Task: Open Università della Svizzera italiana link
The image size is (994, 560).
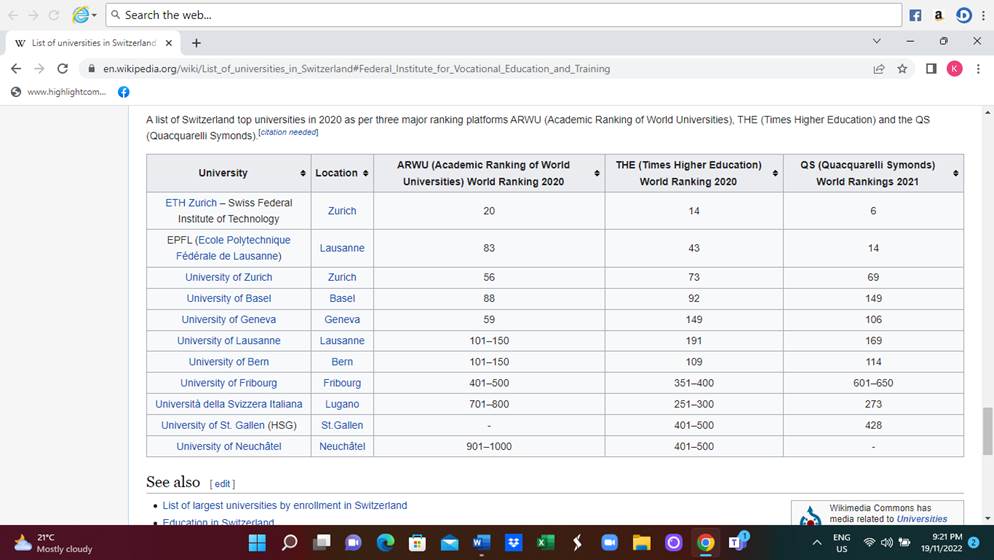Action: [x=229, y=404]
